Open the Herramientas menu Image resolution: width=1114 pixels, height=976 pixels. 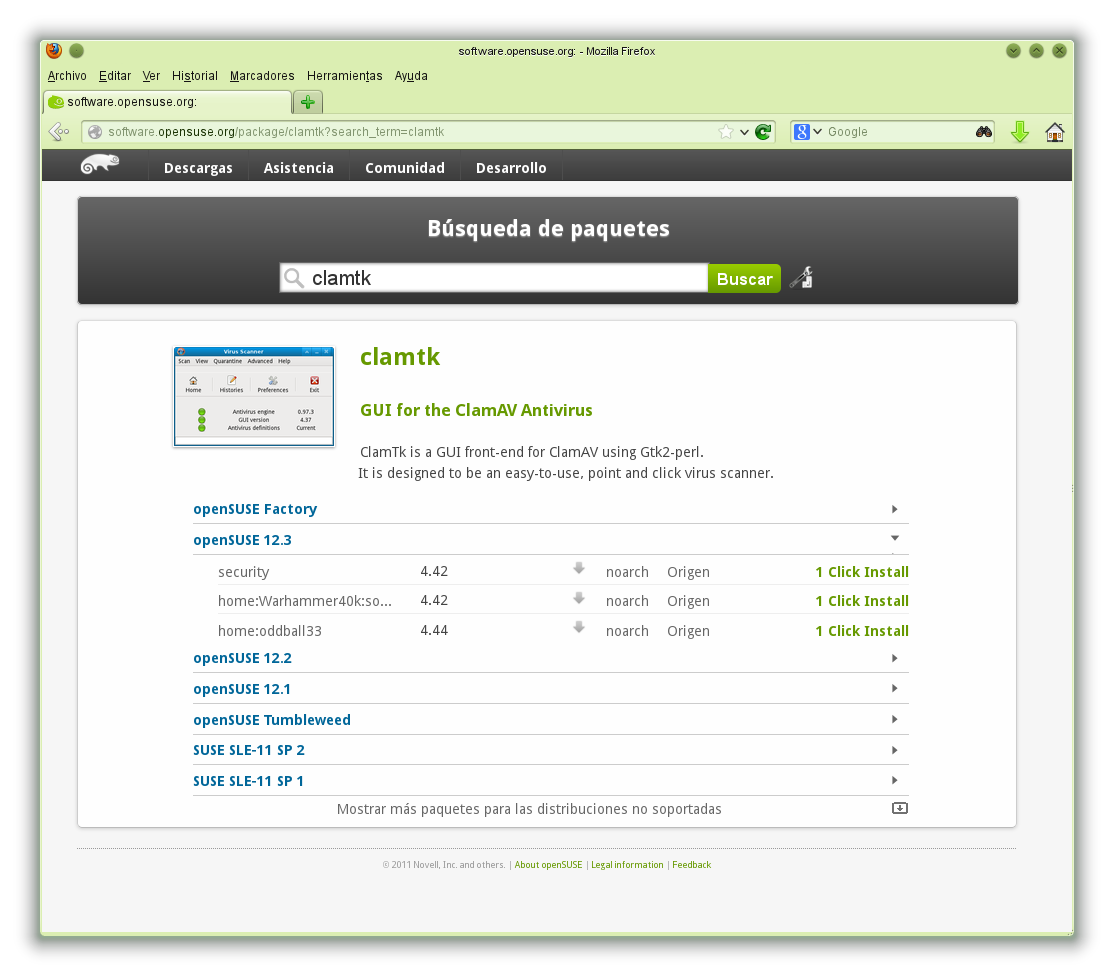pyautogui.click(x=345, y=75)
